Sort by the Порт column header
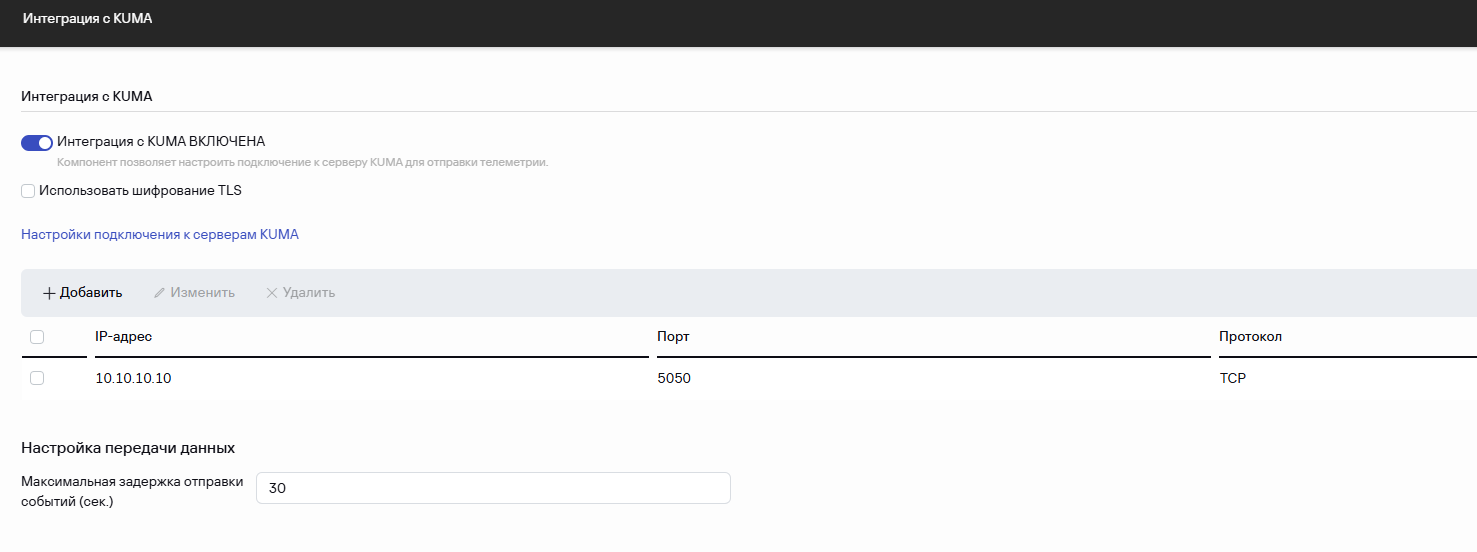This screenshot has width=1477, height=552. coord(673,337)
